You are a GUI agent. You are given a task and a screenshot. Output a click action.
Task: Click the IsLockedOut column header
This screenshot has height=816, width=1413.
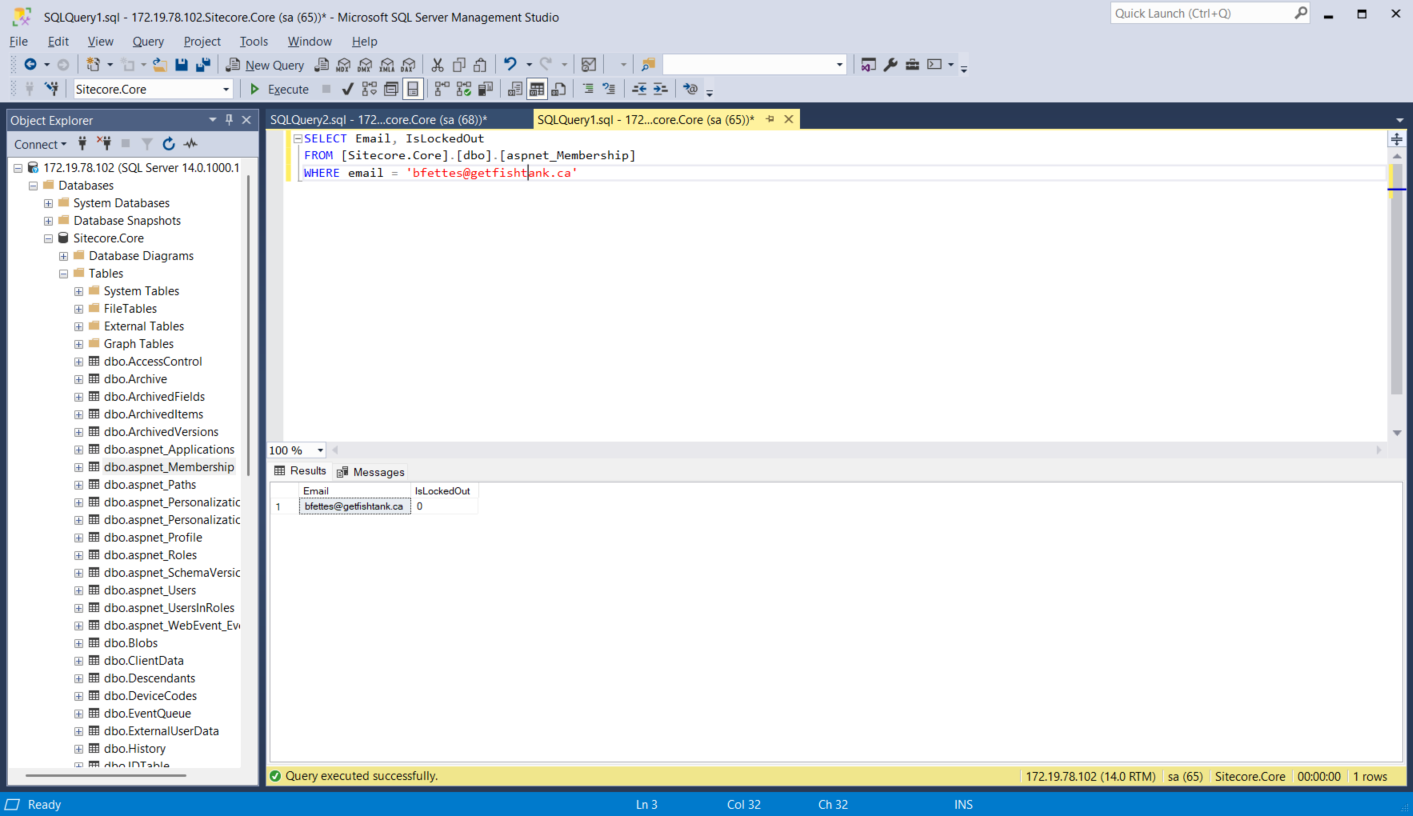pyautogui.click(x=444, y=491)
